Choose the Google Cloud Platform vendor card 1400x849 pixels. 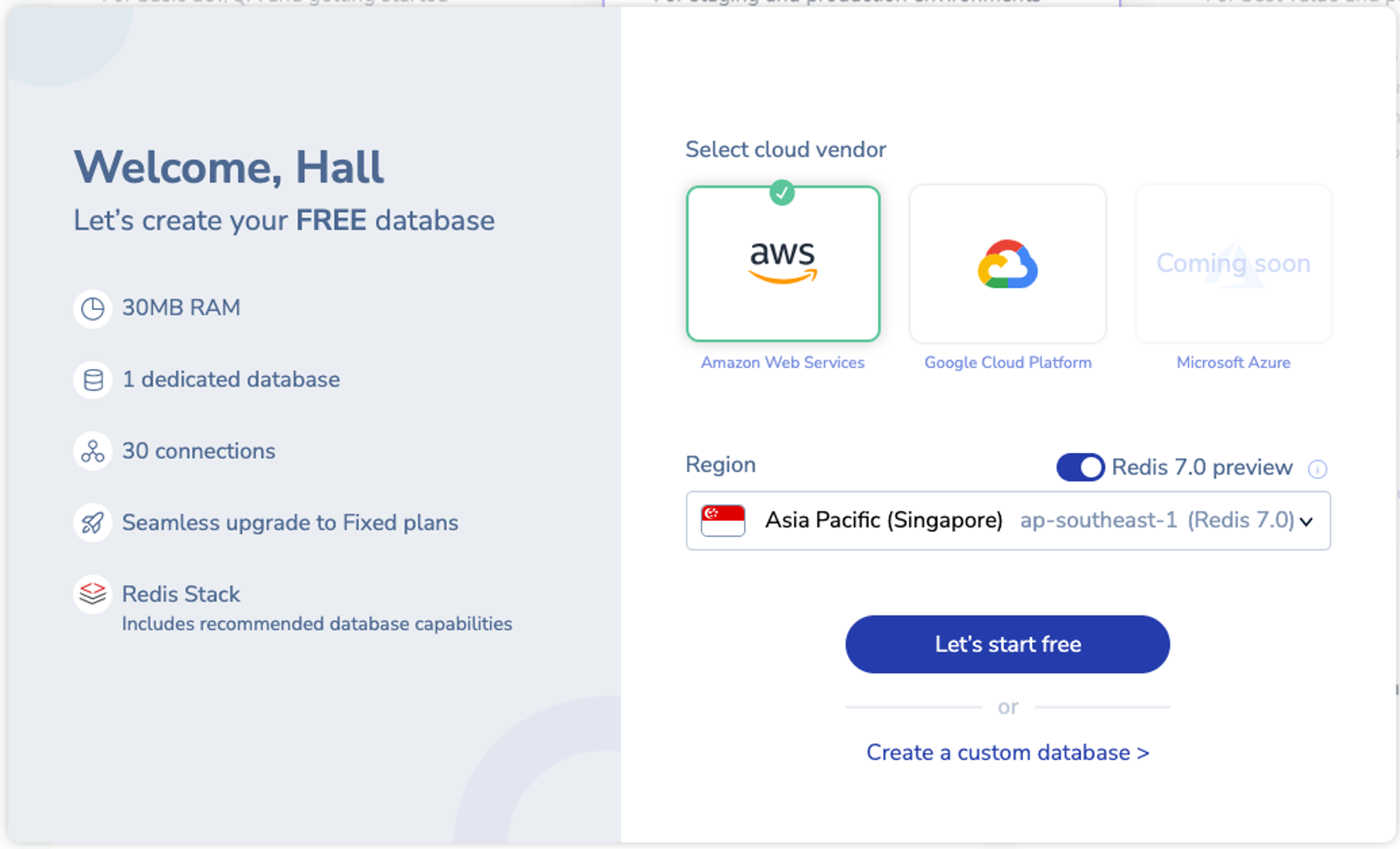(1007, 264)
